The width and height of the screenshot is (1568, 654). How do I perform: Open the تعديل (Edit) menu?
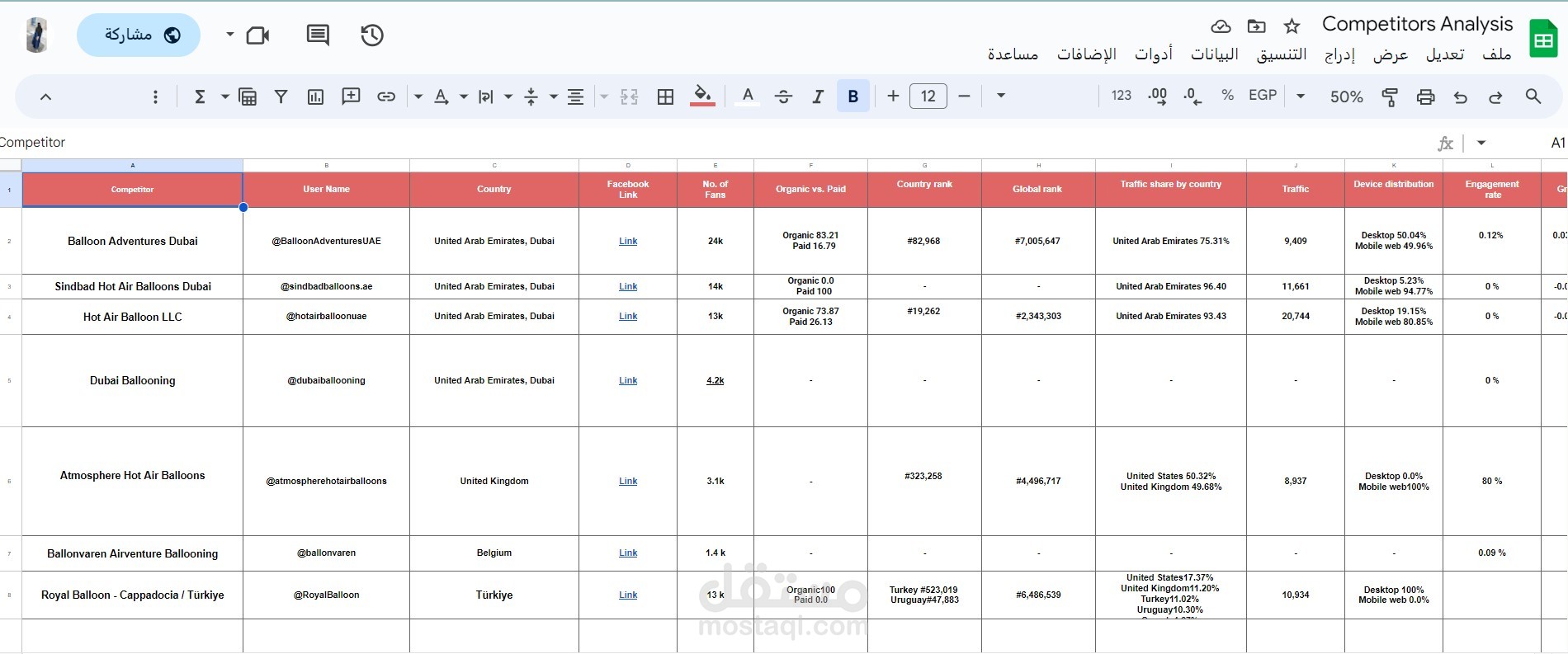pyautogui.click(x=1445, y=54)
